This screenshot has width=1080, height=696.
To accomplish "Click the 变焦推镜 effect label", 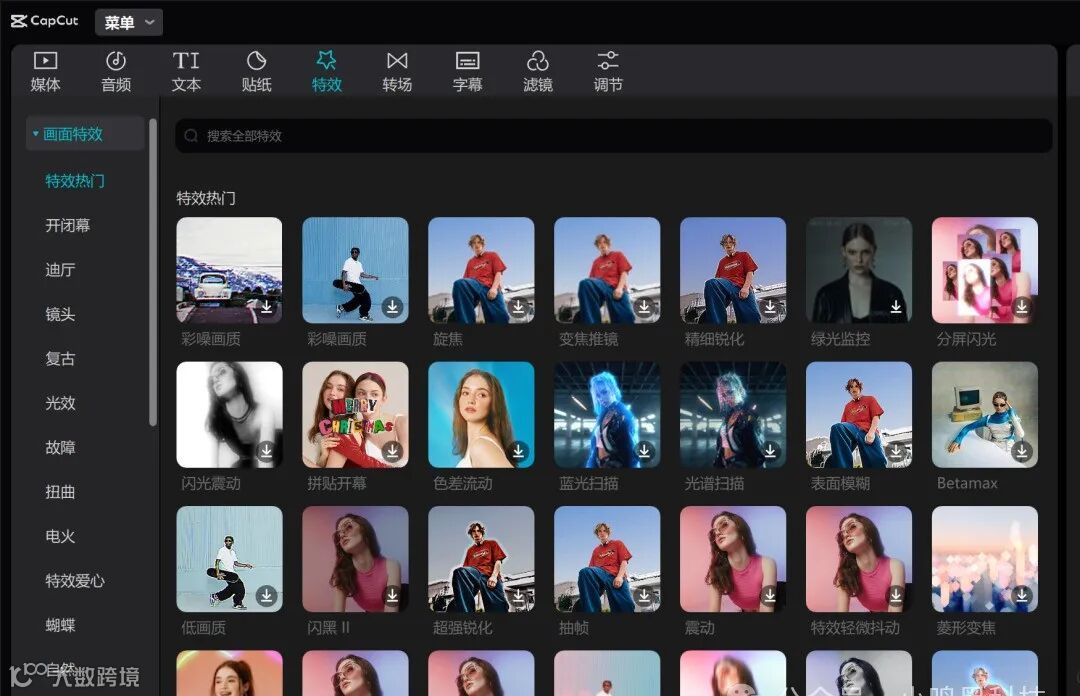I will tap(588, 339).
